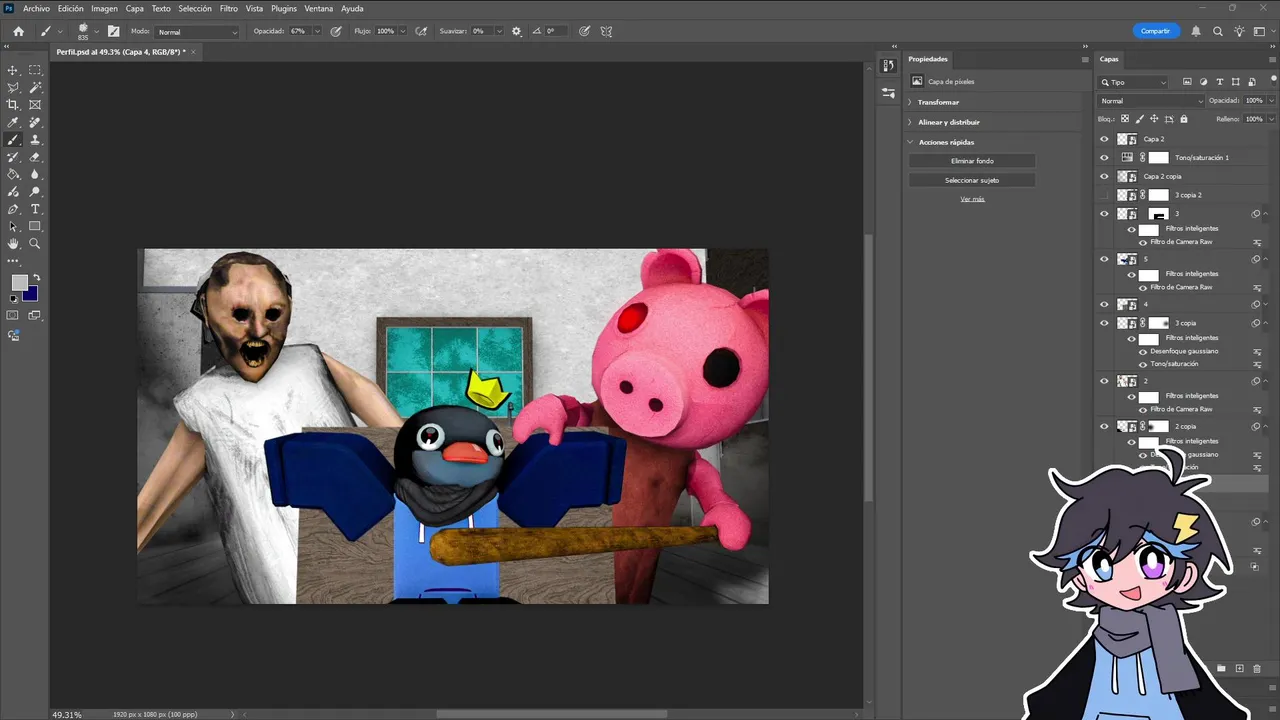Hide layer 4 eye icon
Viewport: 1280px width, 720px height.
click(x=1104, y=304)
